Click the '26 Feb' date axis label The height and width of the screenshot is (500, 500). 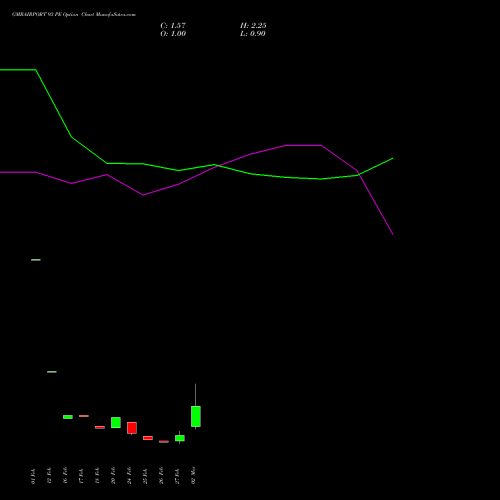click(x=161, y=476)
